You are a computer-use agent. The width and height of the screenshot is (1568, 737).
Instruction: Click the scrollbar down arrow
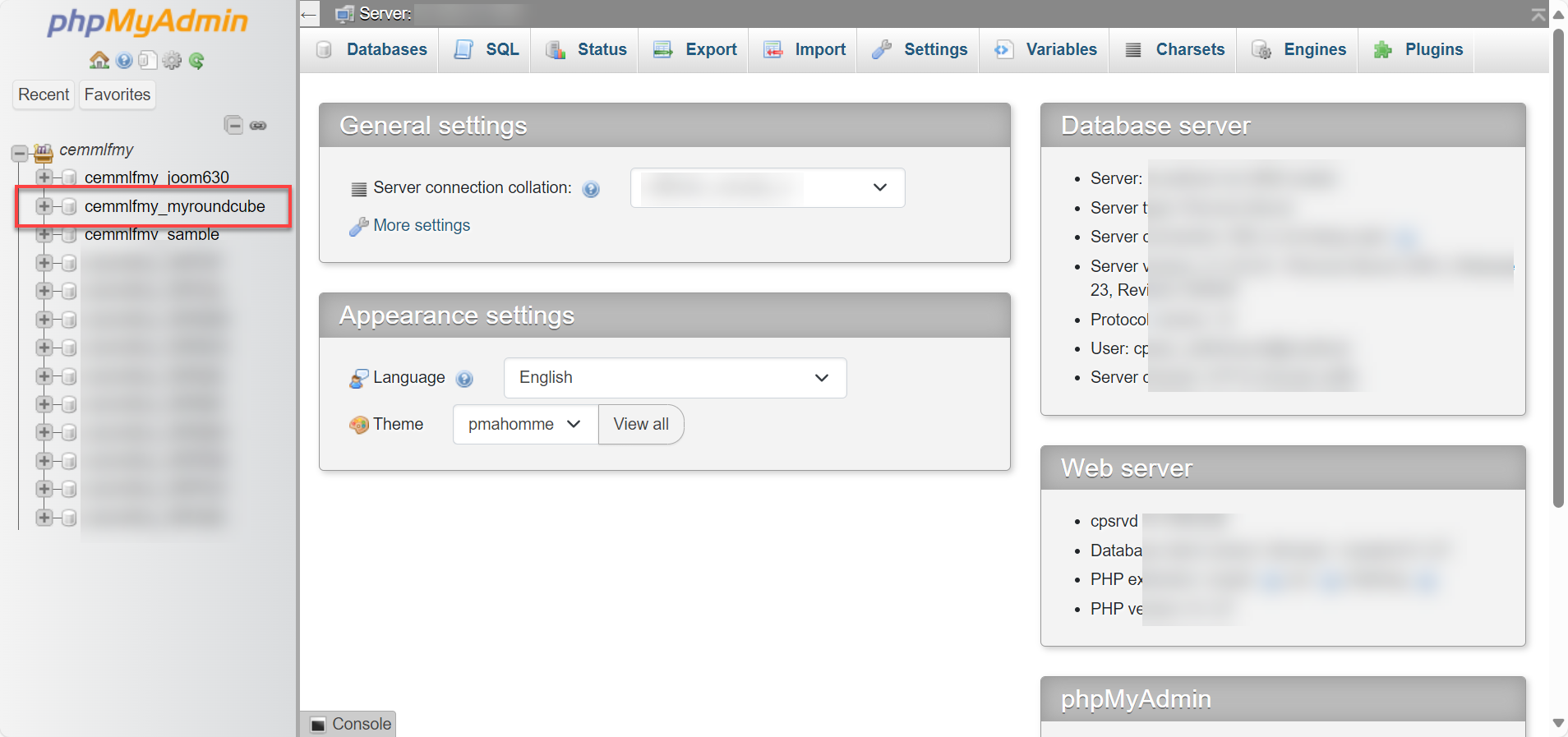pyautogui.click(x=1558, y=724)
